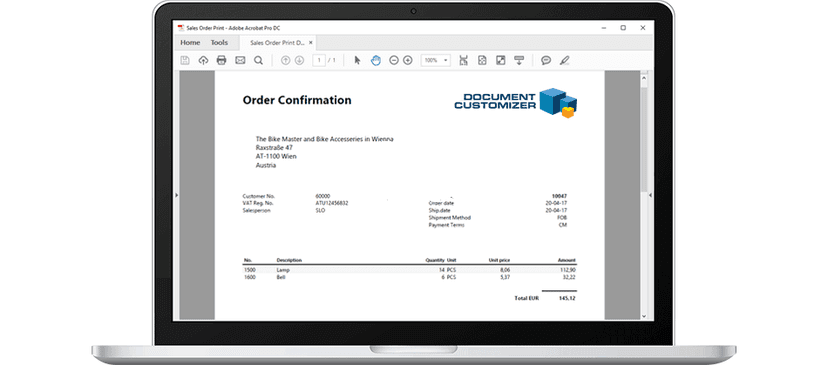Click order number 10047
Image resolution: width=828 pixels, height=365 pixels.
pyautogui.click(x=560, y=196)
